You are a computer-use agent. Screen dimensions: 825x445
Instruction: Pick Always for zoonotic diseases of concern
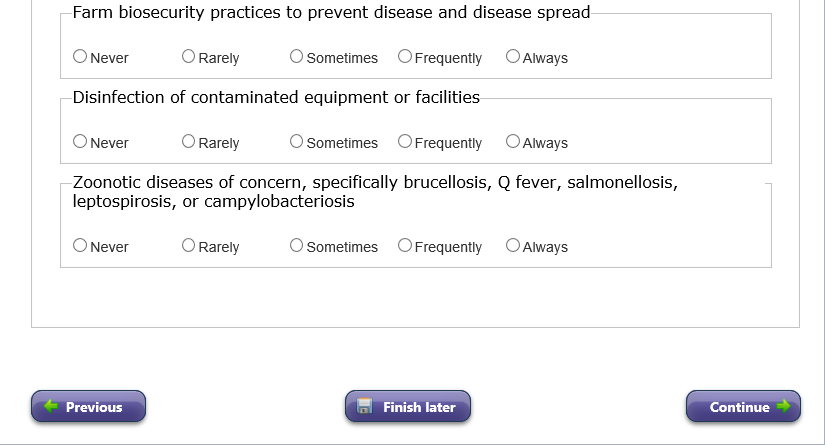coord(512,246)
